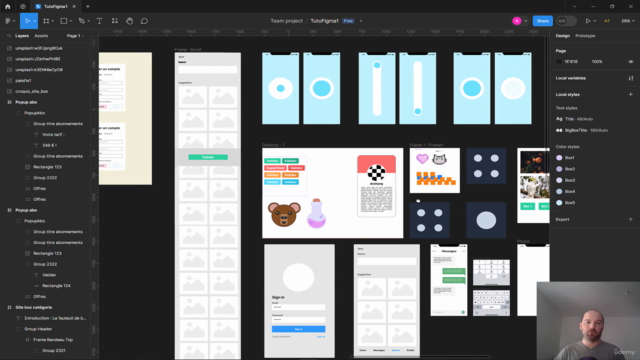This screenshot has width=640, height=360.
Task: Present the prototype with play icon
Action: pyautogui.click(x=588, y=21)
